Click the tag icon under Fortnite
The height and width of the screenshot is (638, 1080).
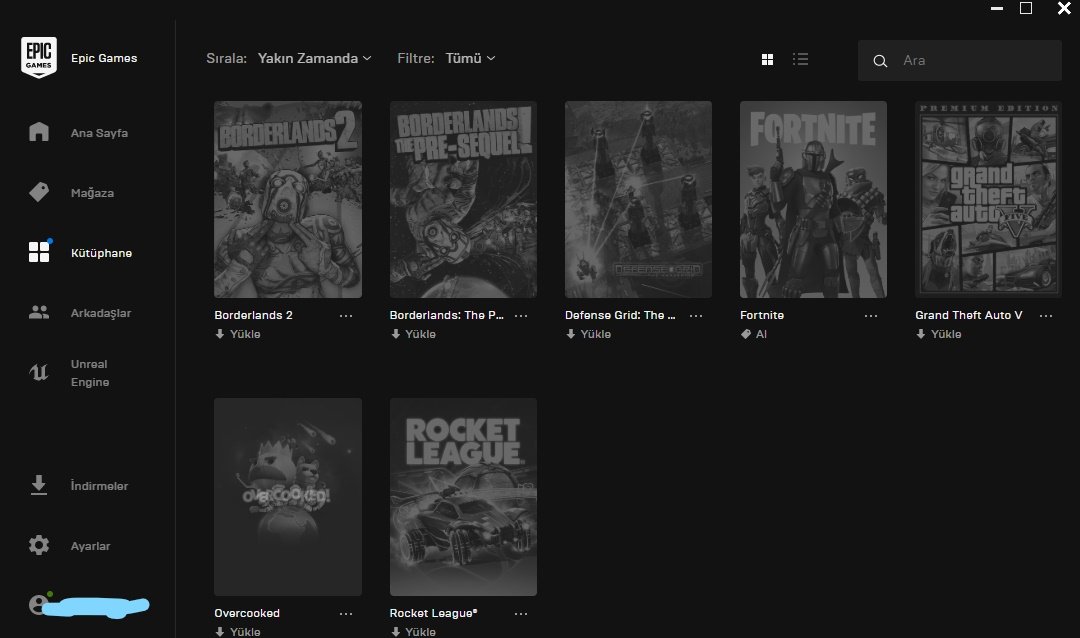(x=745, y=334)
